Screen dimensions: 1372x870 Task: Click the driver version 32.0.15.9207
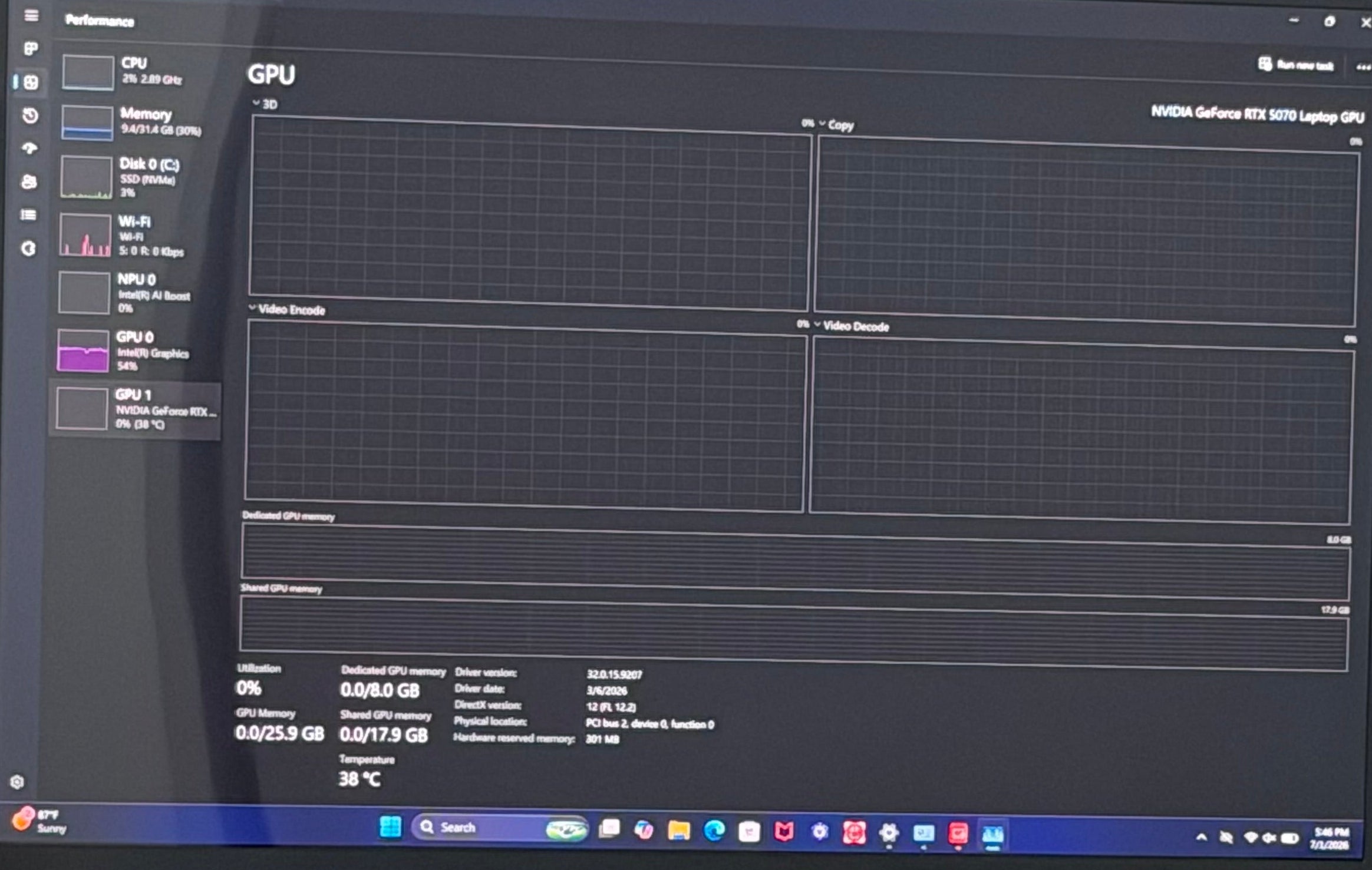(614, 674)
